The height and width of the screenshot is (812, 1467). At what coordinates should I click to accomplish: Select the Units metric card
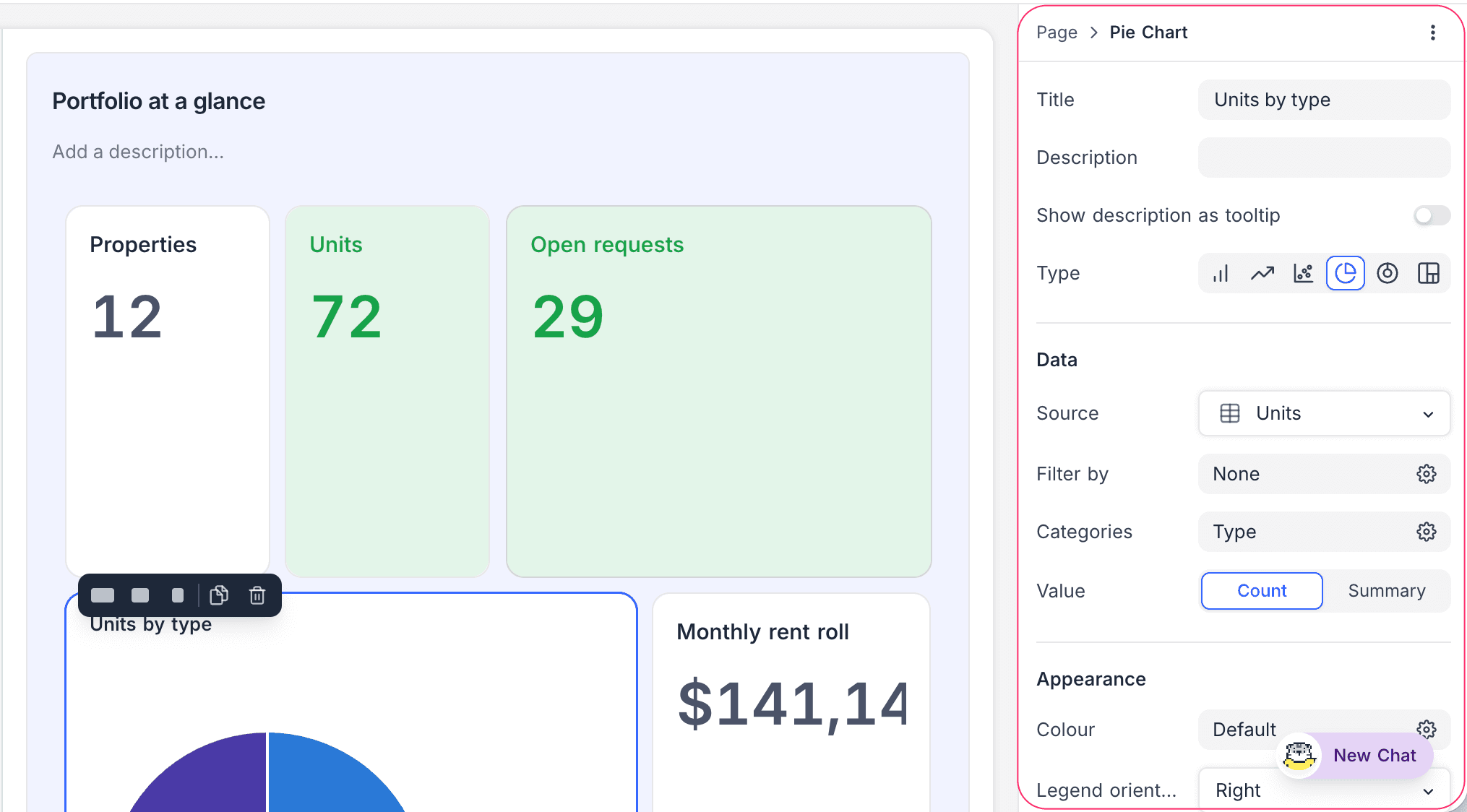(x=387, y=391)
